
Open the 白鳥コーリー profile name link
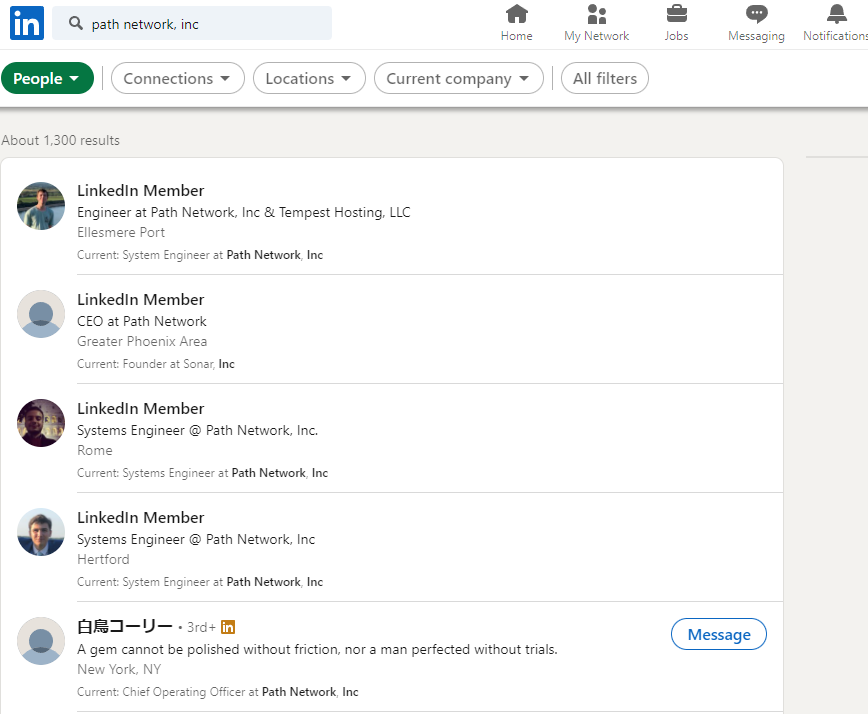tap(125, 627)
